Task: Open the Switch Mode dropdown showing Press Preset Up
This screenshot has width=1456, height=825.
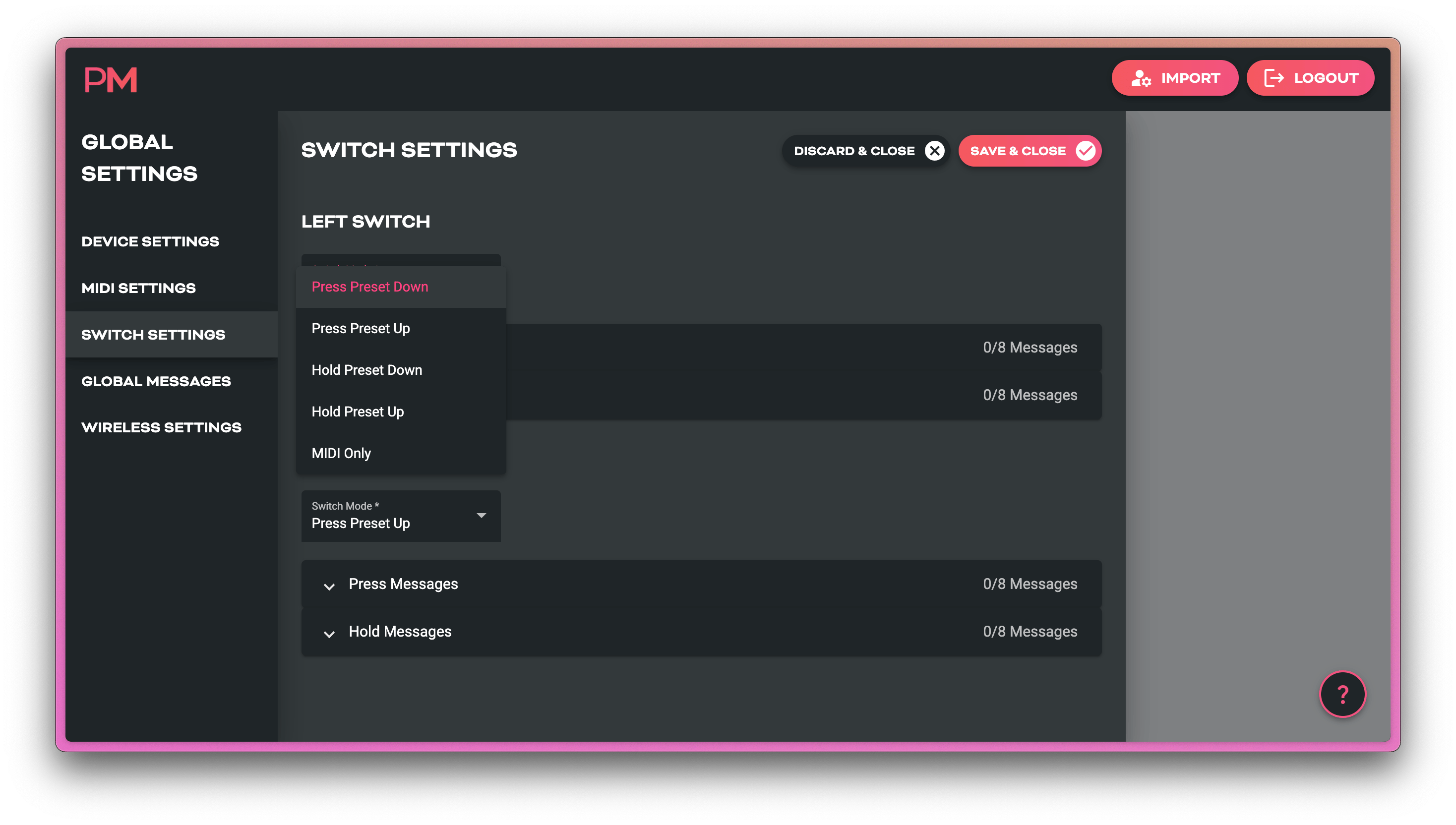Action: [401, 516]
